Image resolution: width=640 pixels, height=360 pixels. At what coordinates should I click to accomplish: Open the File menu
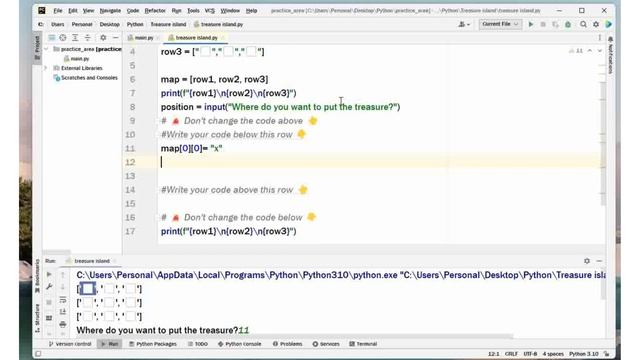point(58,11)
